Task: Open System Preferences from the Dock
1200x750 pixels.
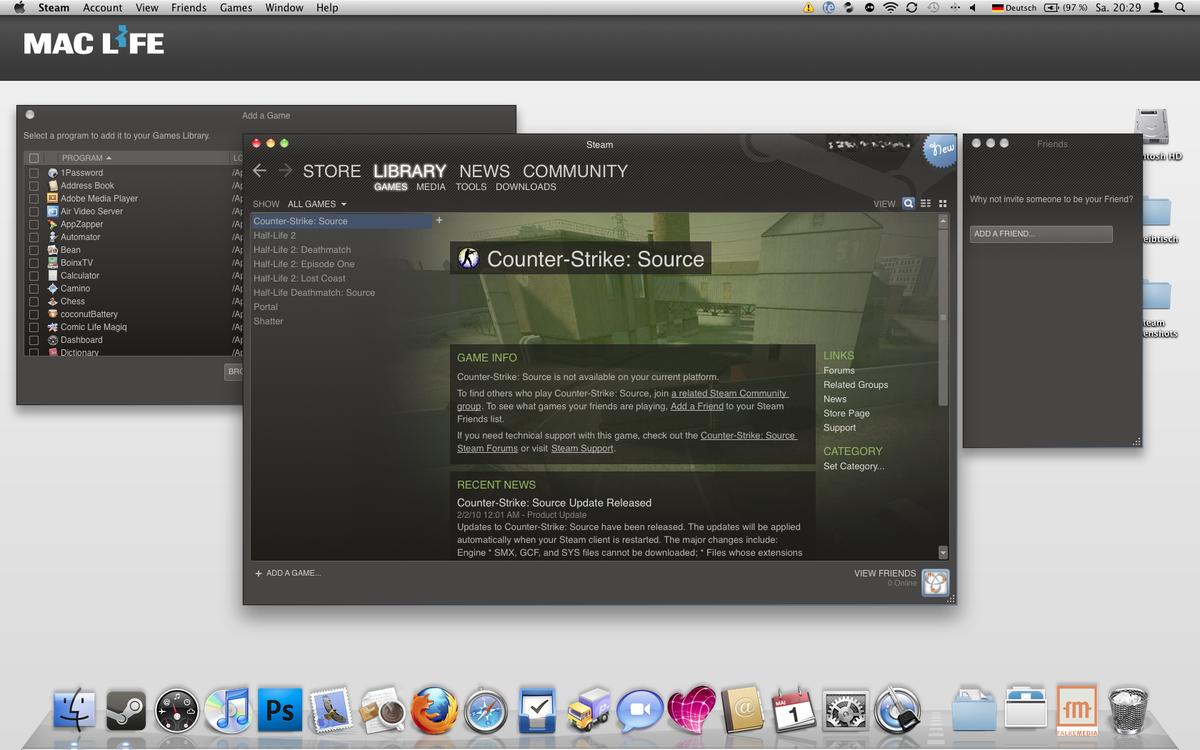Action: [x=846, y=711]
